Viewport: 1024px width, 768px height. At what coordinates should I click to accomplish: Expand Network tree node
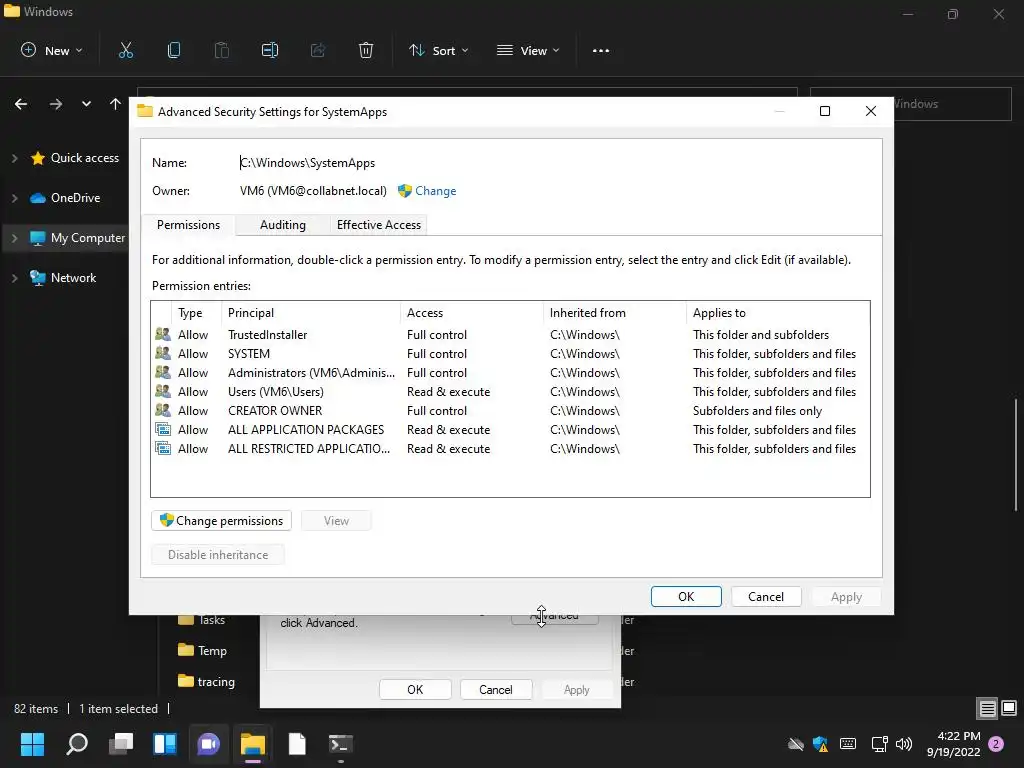pos(14,278)
